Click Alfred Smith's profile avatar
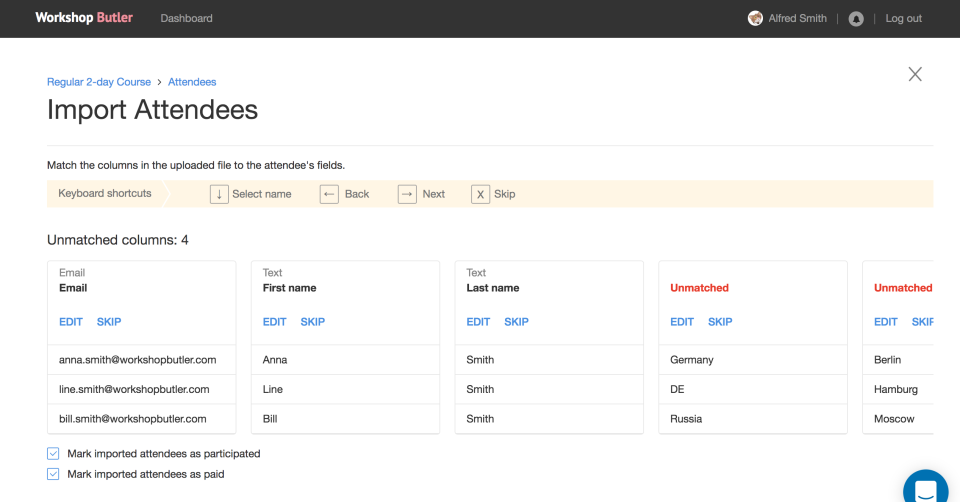The width and height of the screenshot is (960, 502). pos(755,19)
